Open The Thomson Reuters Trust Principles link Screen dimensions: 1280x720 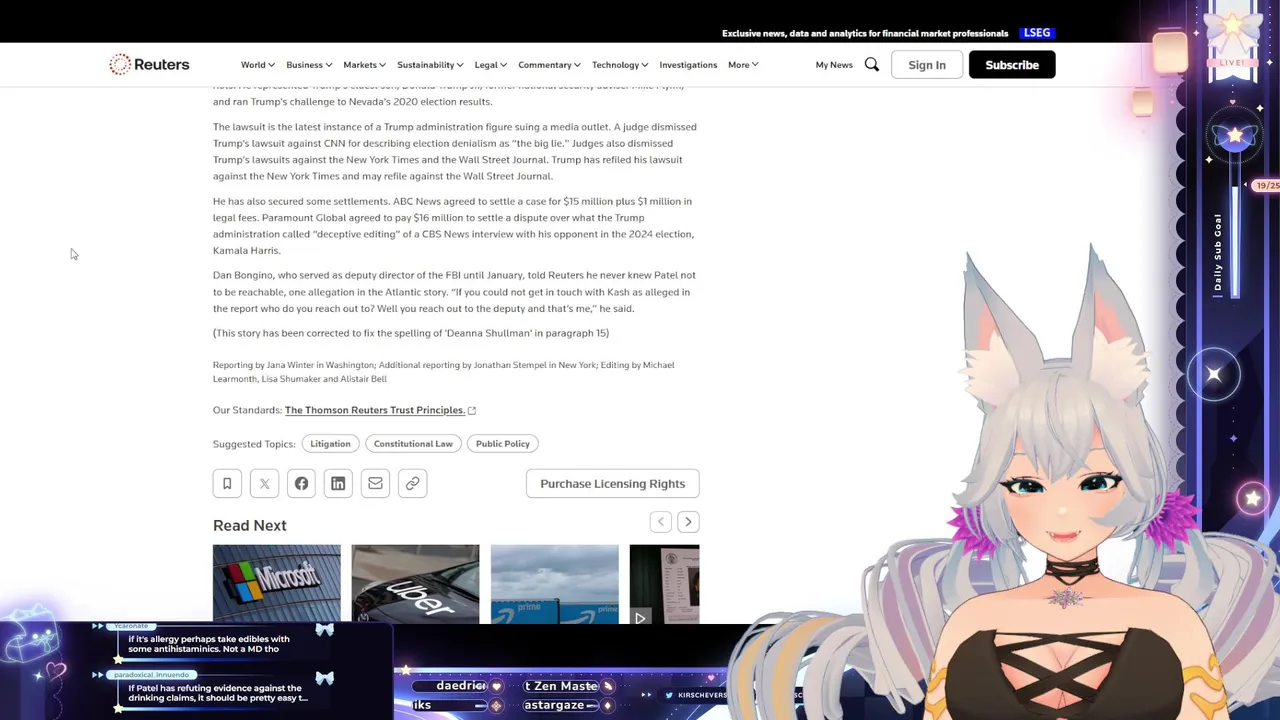pyautogui.click(x=375, y=410)
